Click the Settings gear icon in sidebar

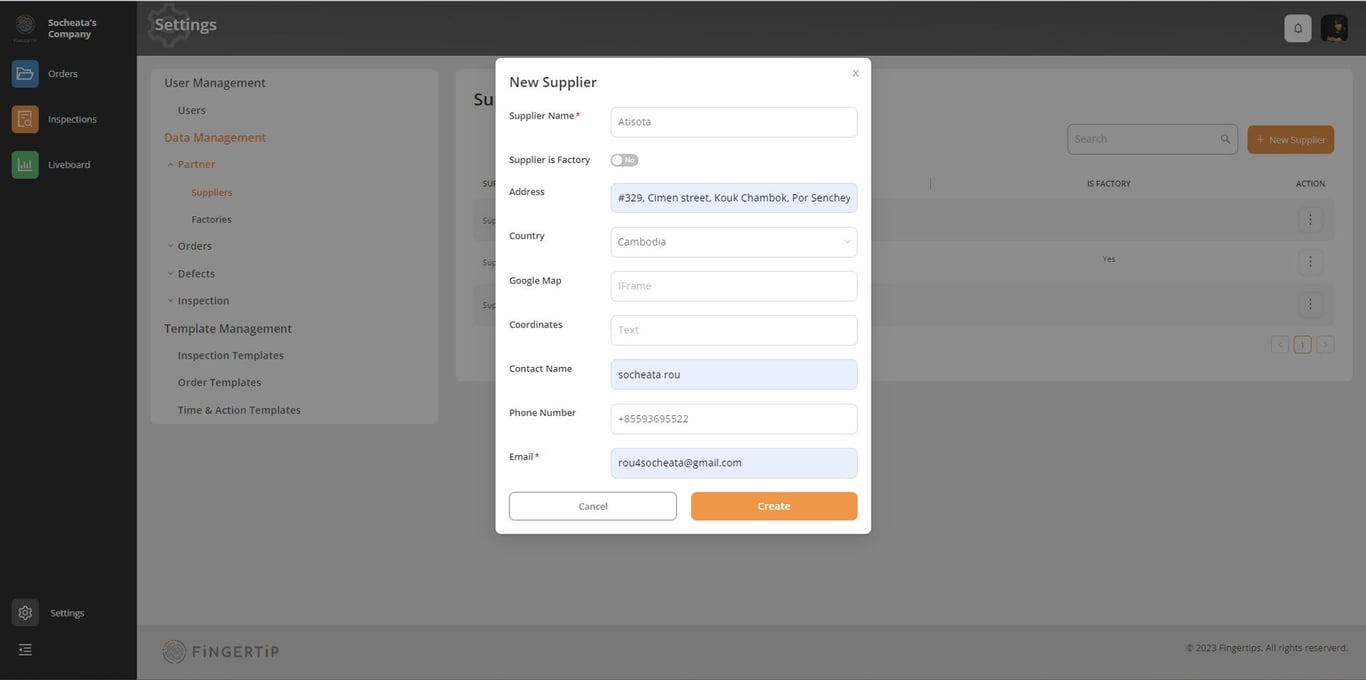point(25,613)
